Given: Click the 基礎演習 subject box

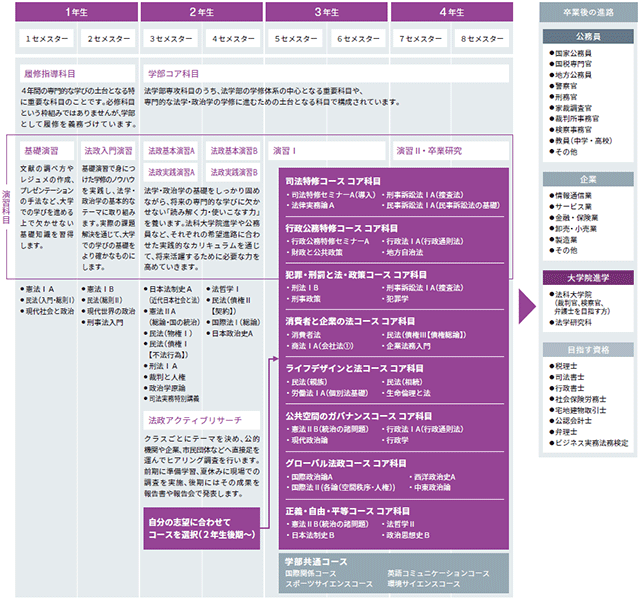Looking at the screenshot, I should click(x=47, y=151).
